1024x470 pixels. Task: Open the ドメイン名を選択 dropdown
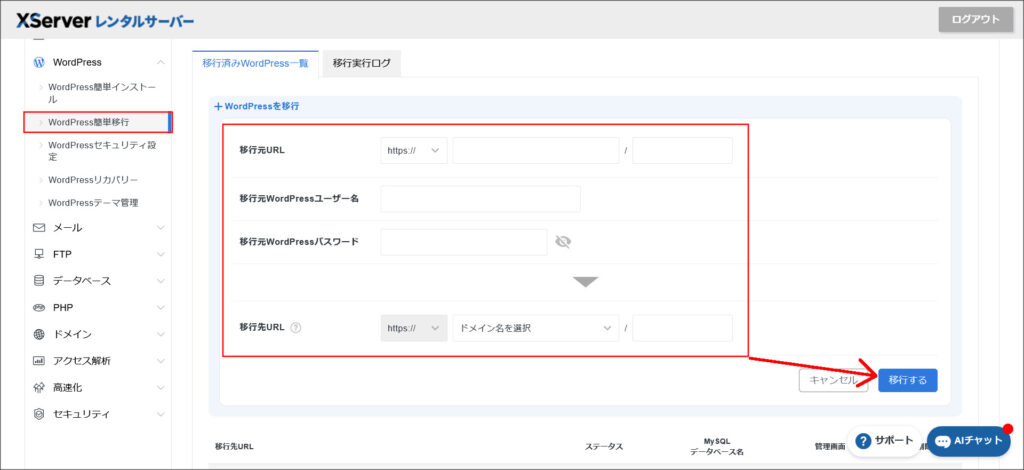coord(536,328)
